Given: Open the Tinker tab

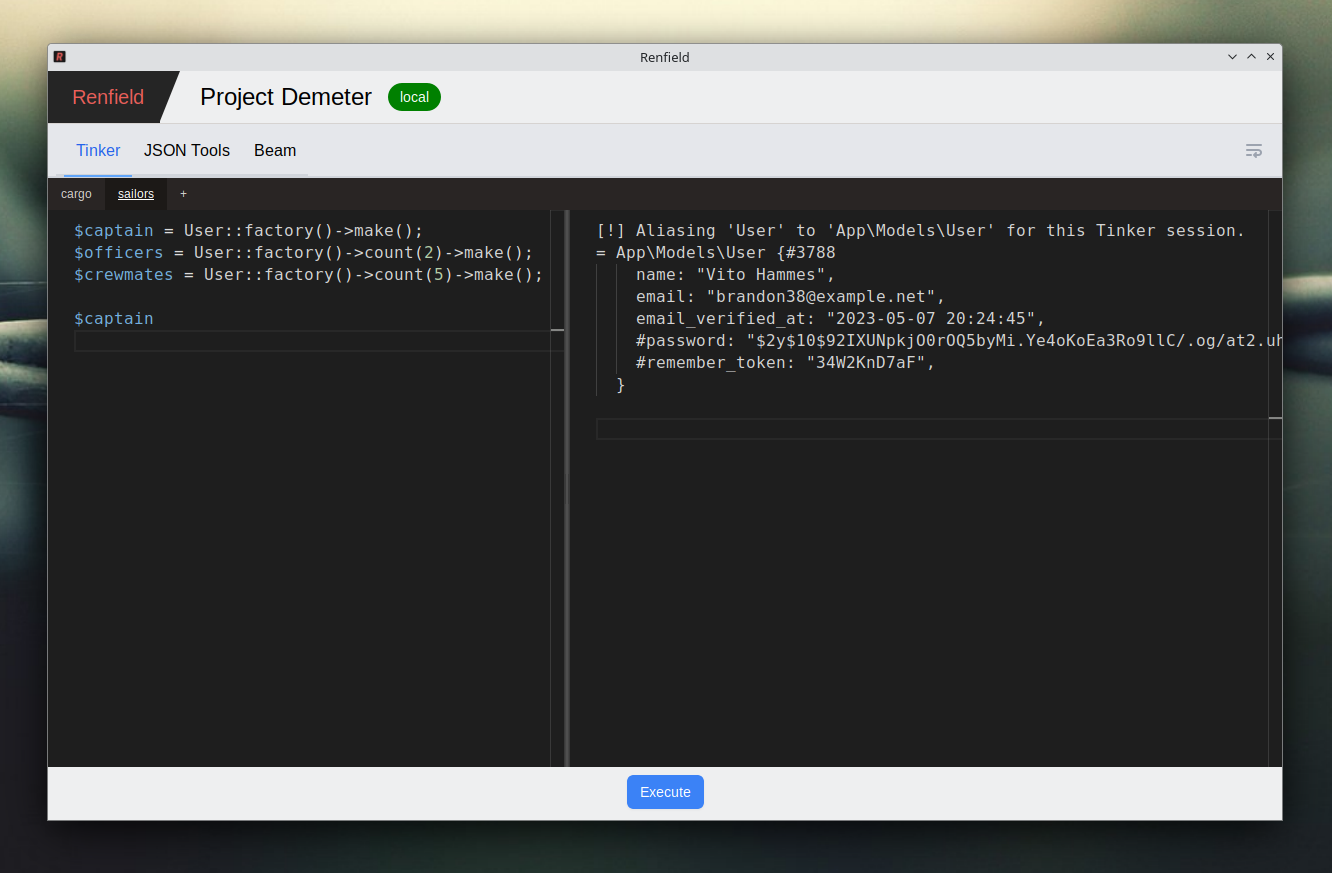Looking at the screenshot, I should point(98,151).
